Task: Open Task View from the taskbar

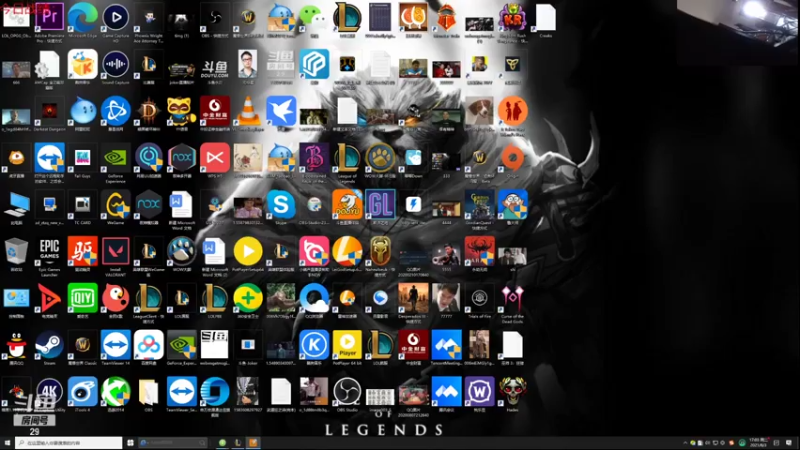Action: 130,443
